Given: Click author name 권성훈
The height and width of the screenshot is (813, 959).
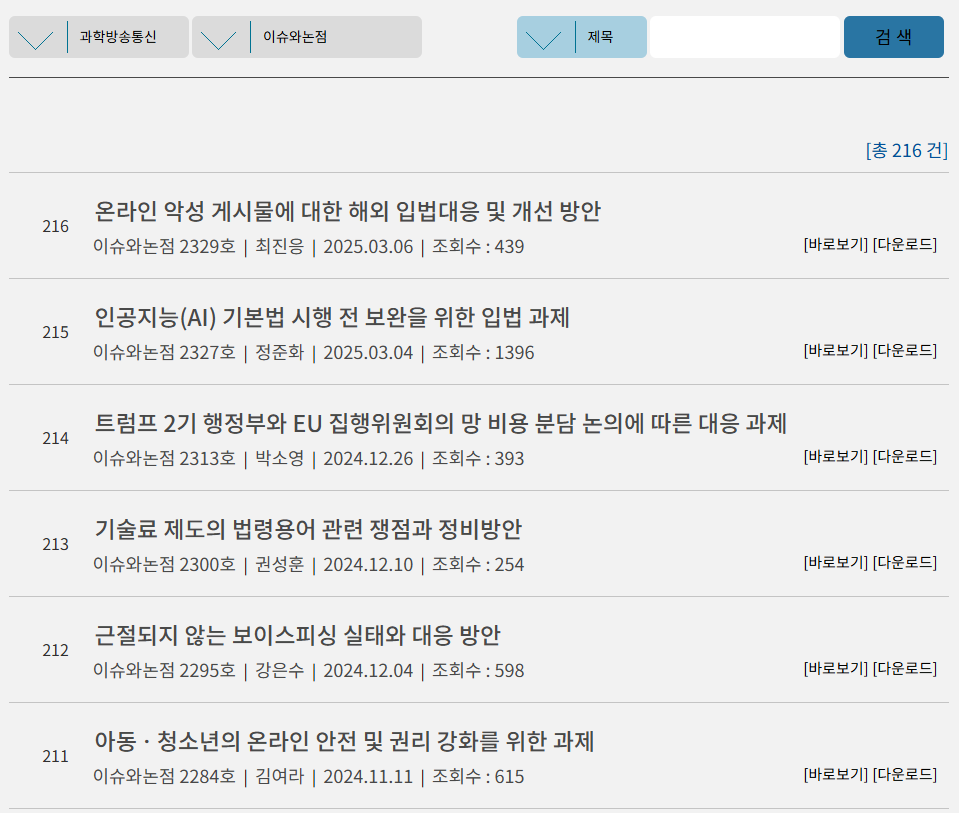Looking at the screenshot, I should click(x=280, y=564).
